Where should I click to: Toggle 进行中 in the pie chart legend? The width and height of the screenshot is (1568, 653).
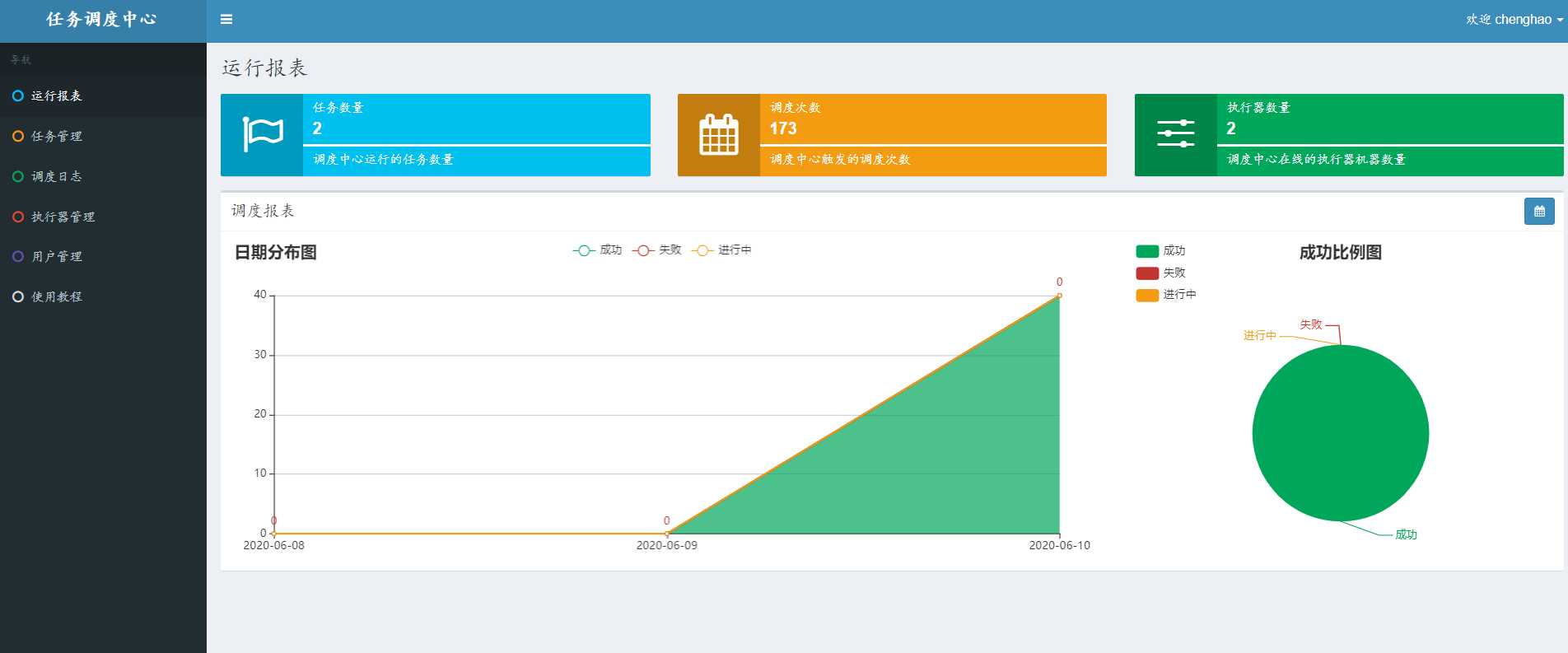[x=1166, y=295]
